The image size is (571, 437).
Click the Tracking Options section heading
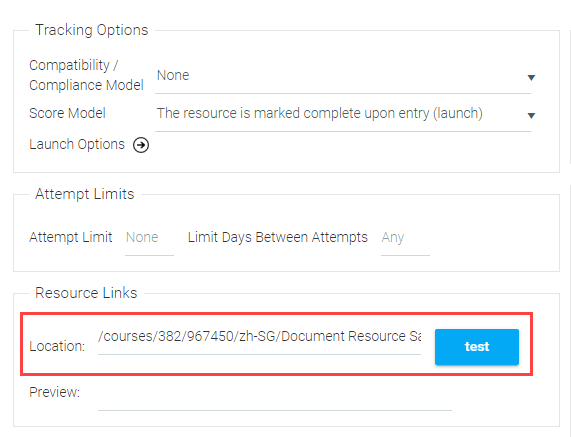92,30
